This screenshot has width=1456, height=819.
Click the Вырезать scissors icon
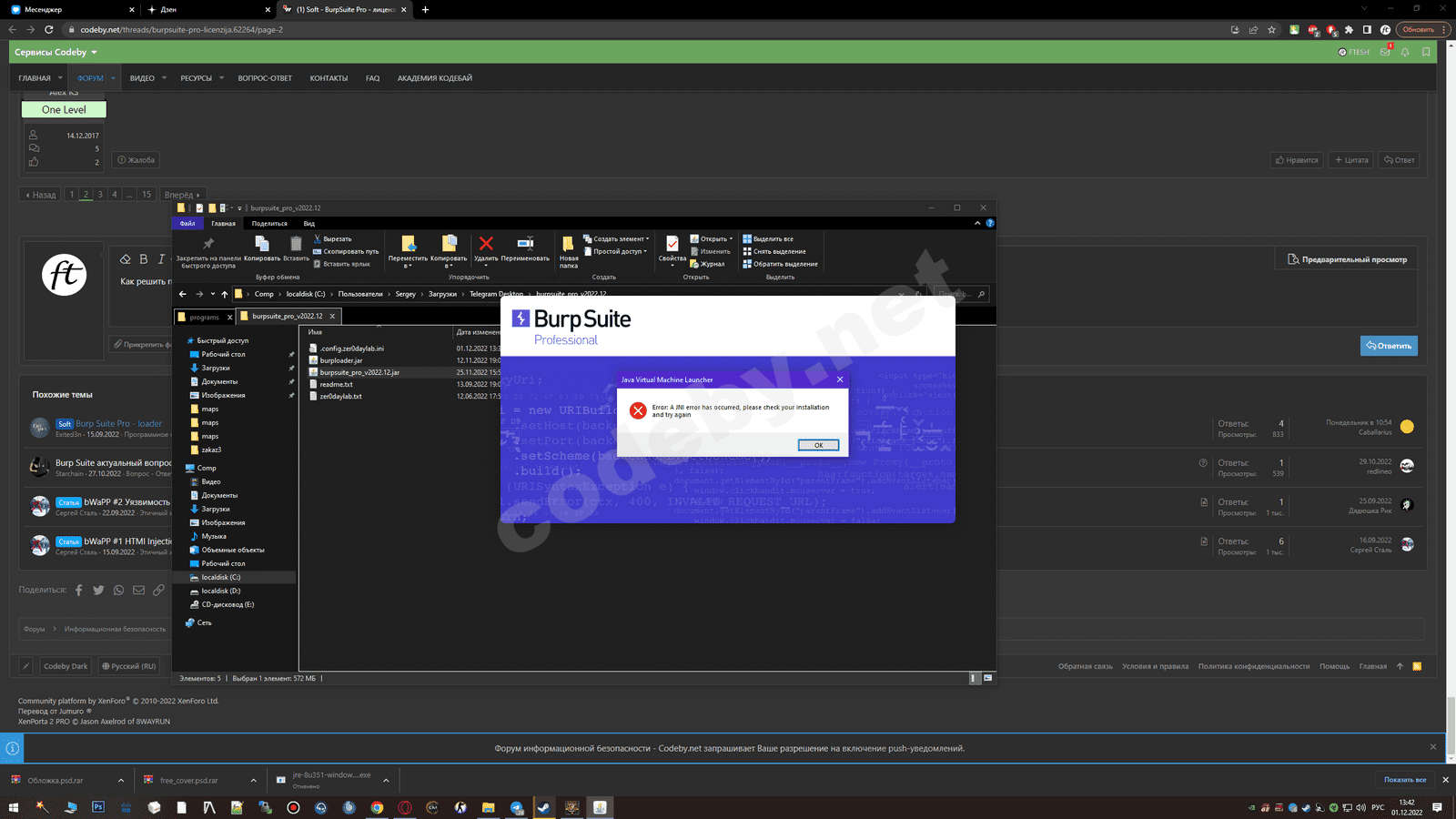pos(318,239)
